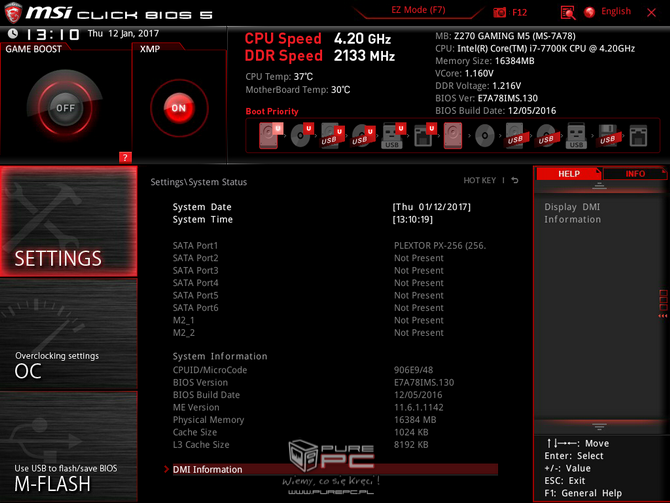Select the legacy CD/DVD boot icon without badge
The height and width of the screenshot is (503, 670).
[485, 136]
